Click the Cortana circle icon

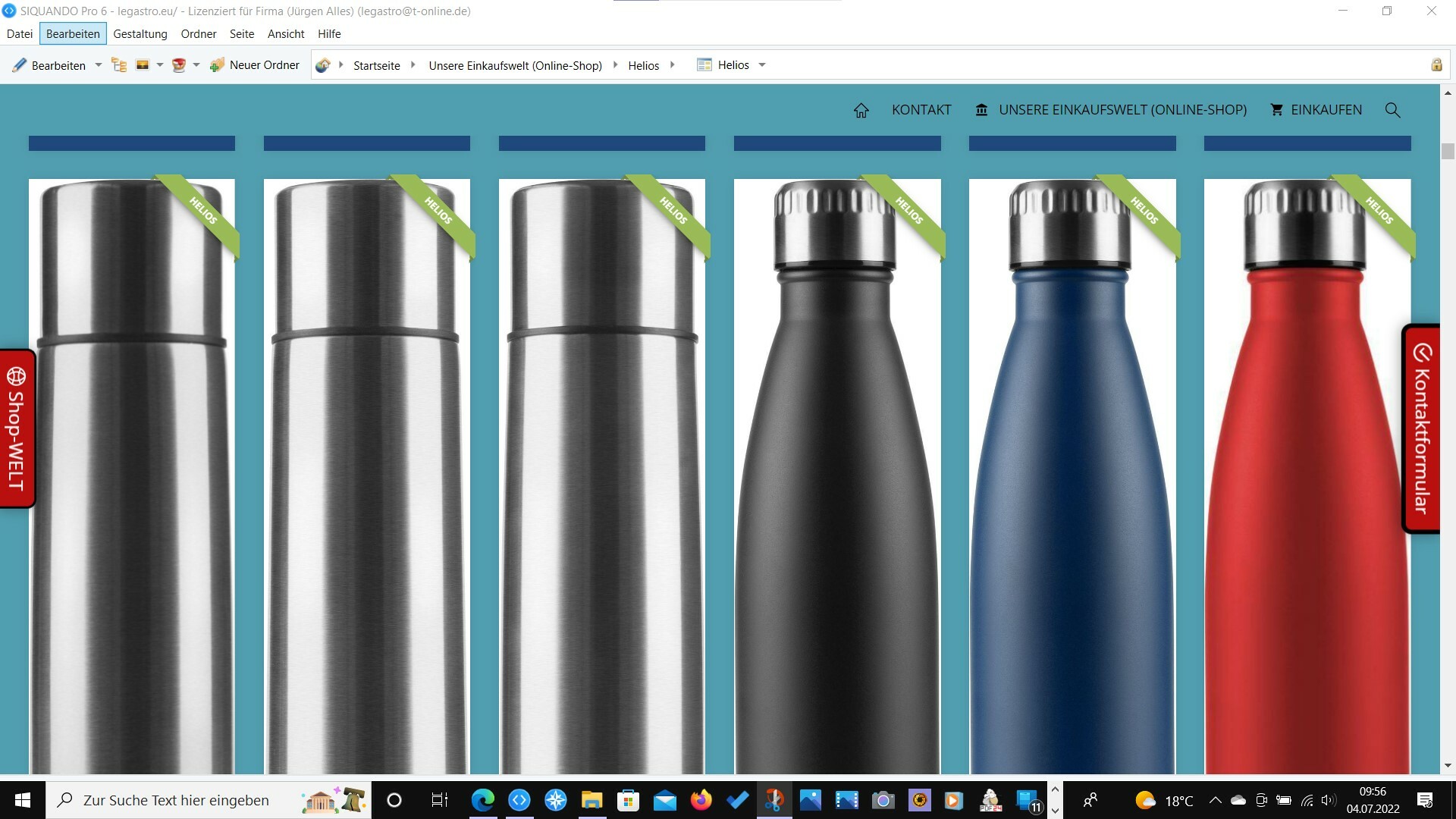pyautogui.click(x=394, y=800)
